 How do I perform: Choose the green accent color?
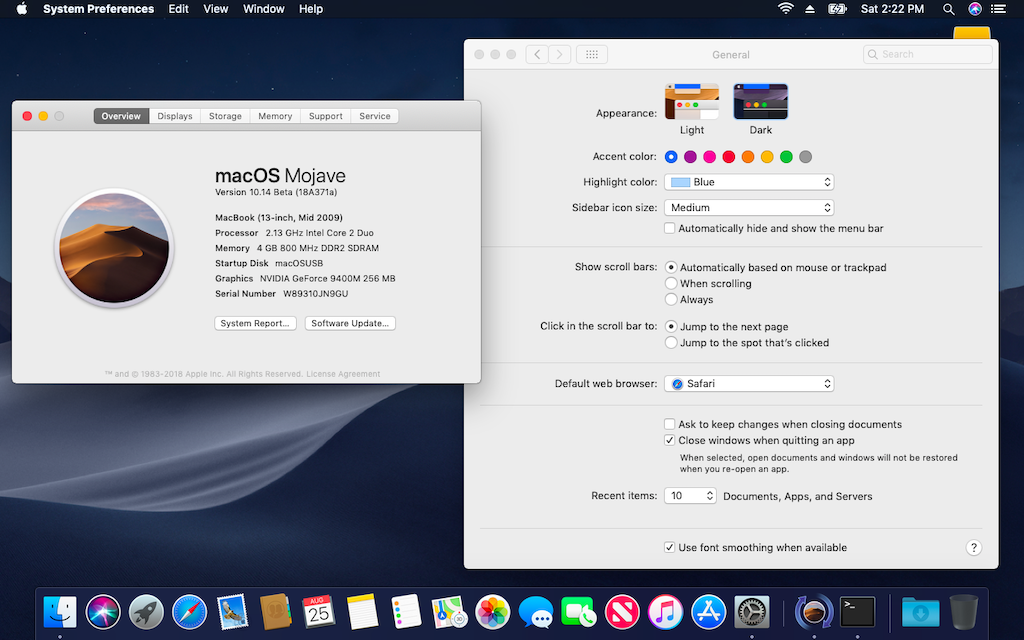pos(786,157)
